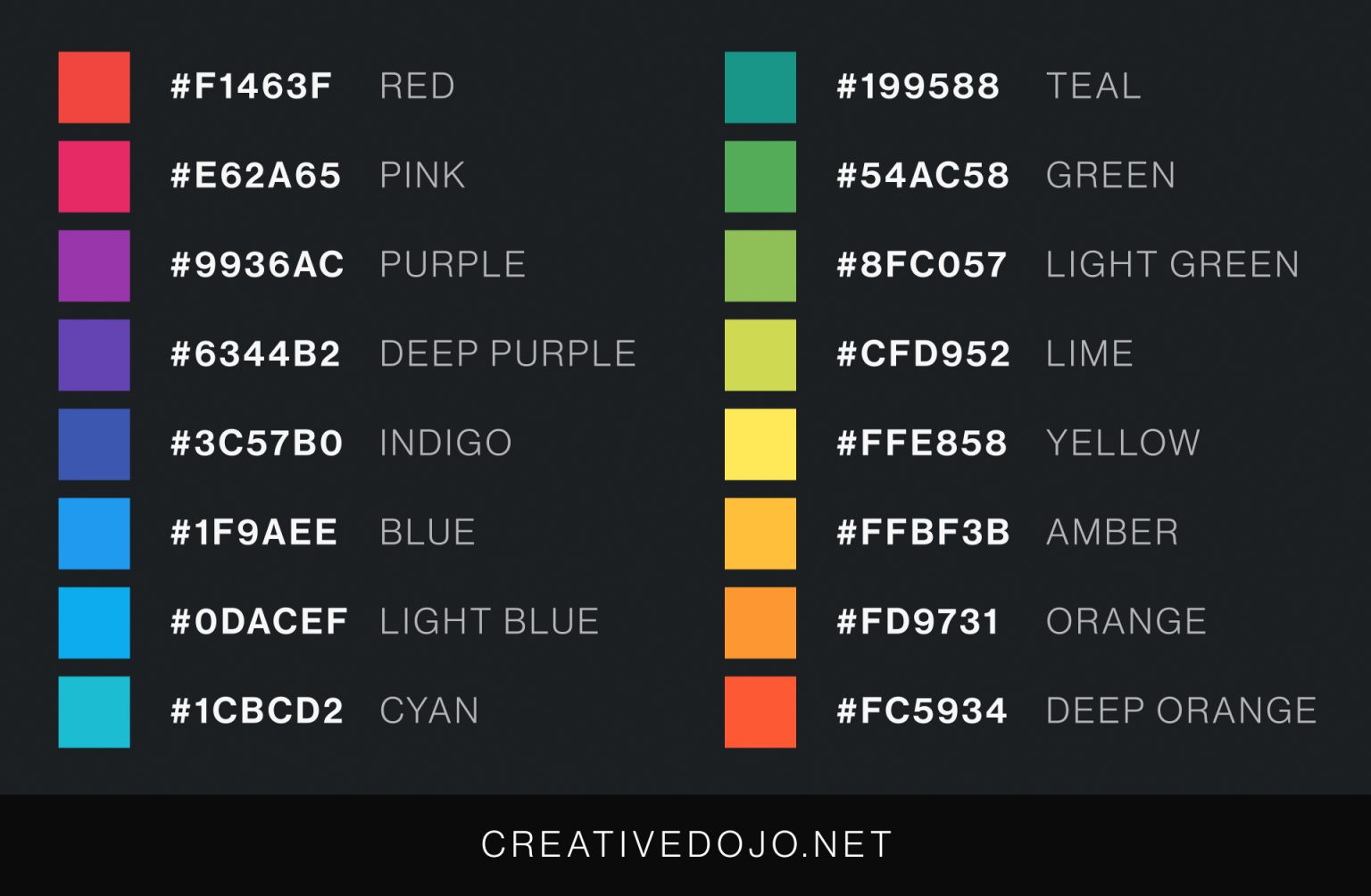Select the LIGHT GREEN color name
Image resolution: width=1371 pixels, height=896 pixels.
click(x=1172, y=265)
